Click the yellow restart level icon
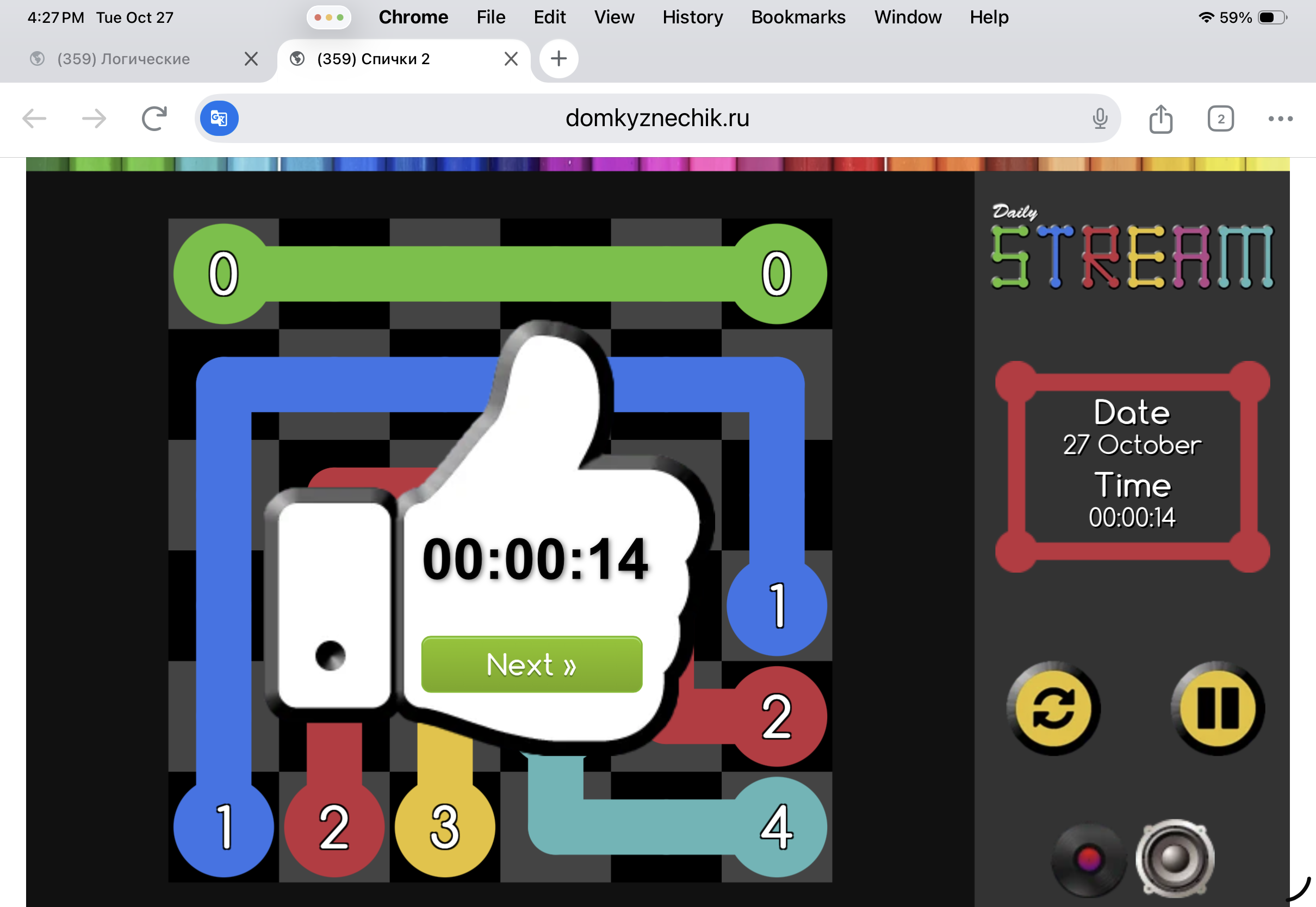The height and width of the screenshot is (907, 1316). (x=1053, y=708)
